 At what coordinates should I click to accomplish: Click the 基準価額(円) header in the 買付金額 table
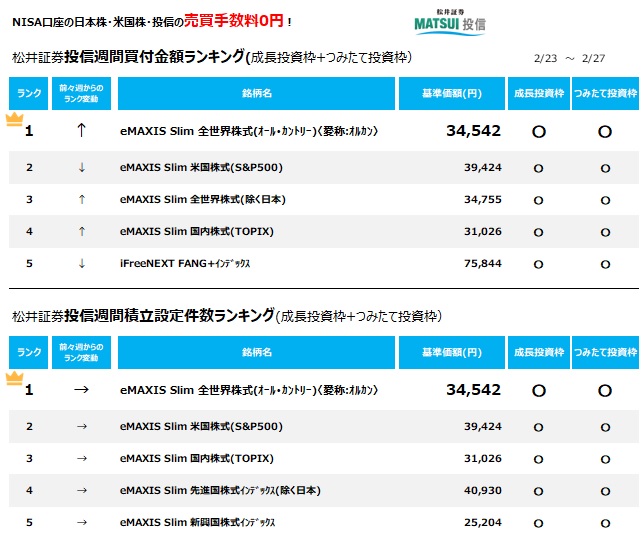point(451,93)
